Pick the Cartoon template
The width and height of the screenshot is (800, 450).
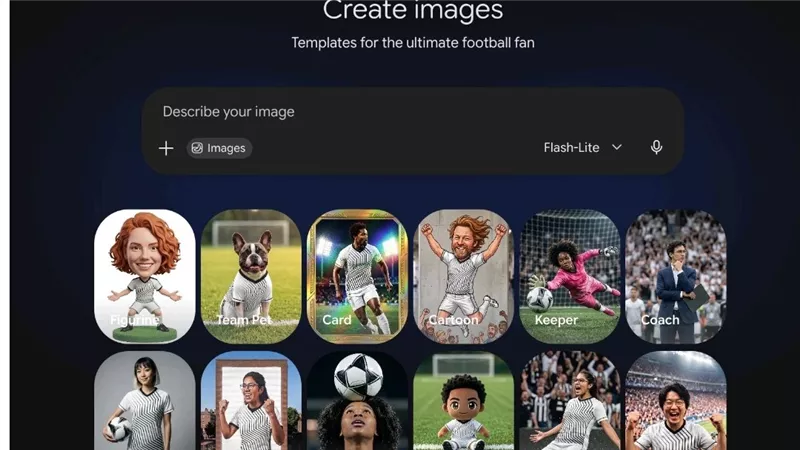point(463,276)
